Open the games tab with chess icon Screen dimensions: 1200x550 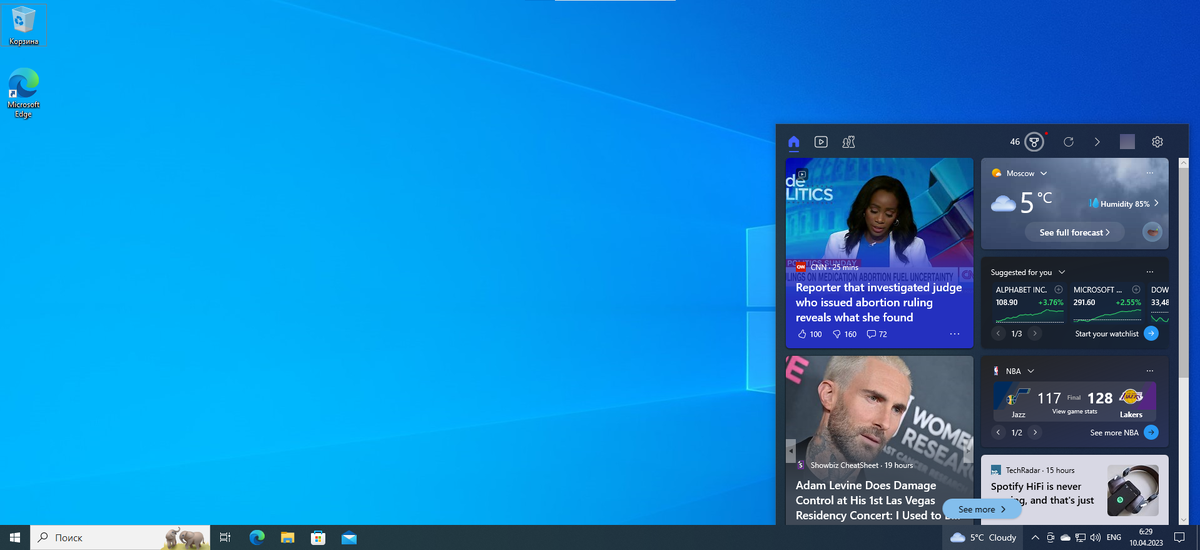[848, 142]
